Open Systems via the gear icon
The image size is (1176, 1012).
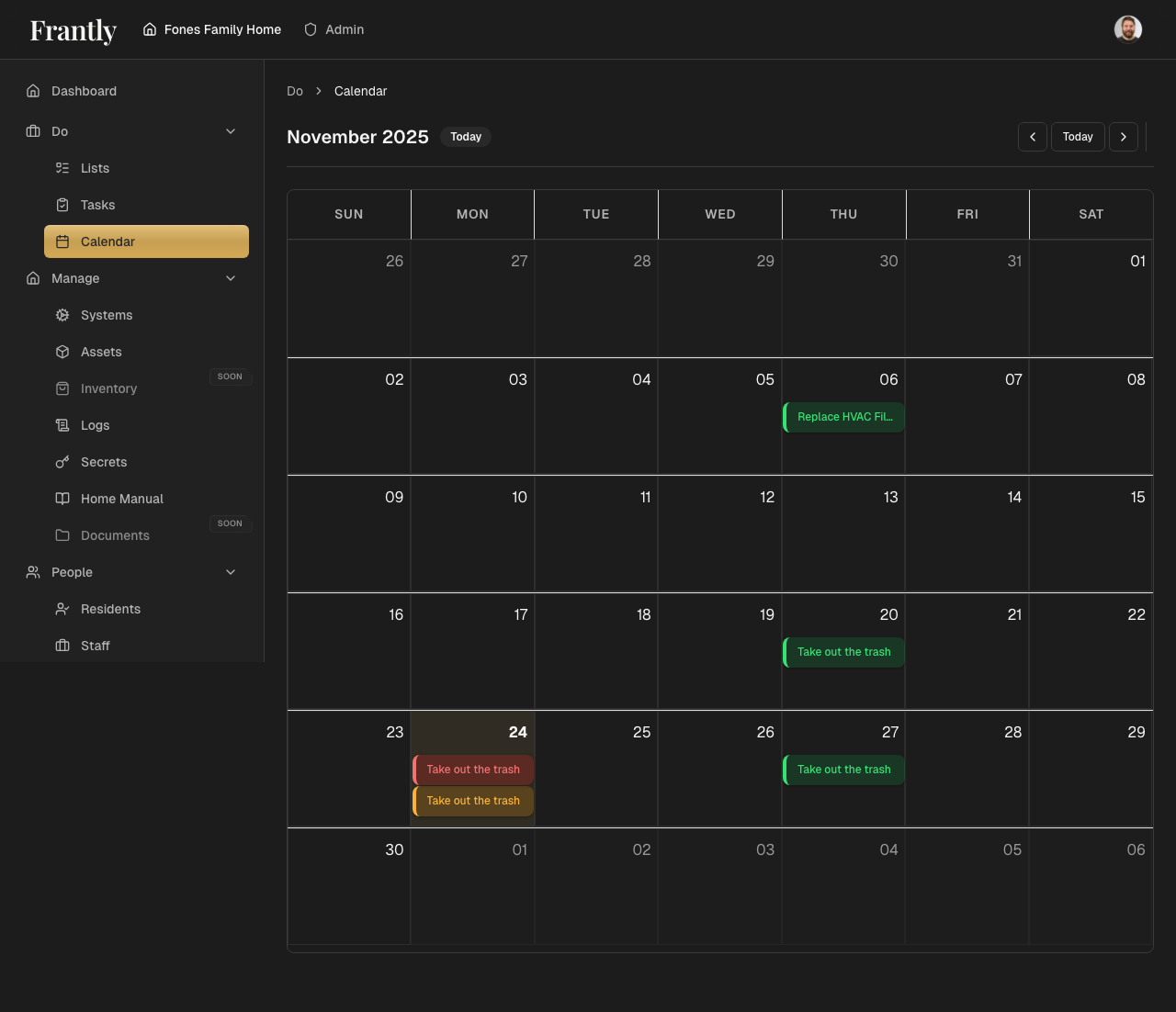[x=62, y=315]
